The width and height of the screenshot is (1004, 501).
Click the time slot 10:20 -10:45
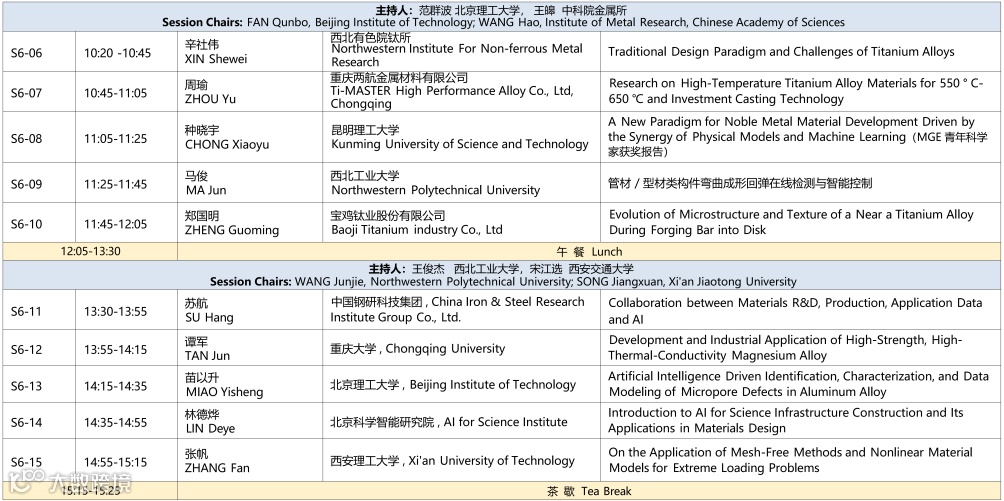point(118,53)
